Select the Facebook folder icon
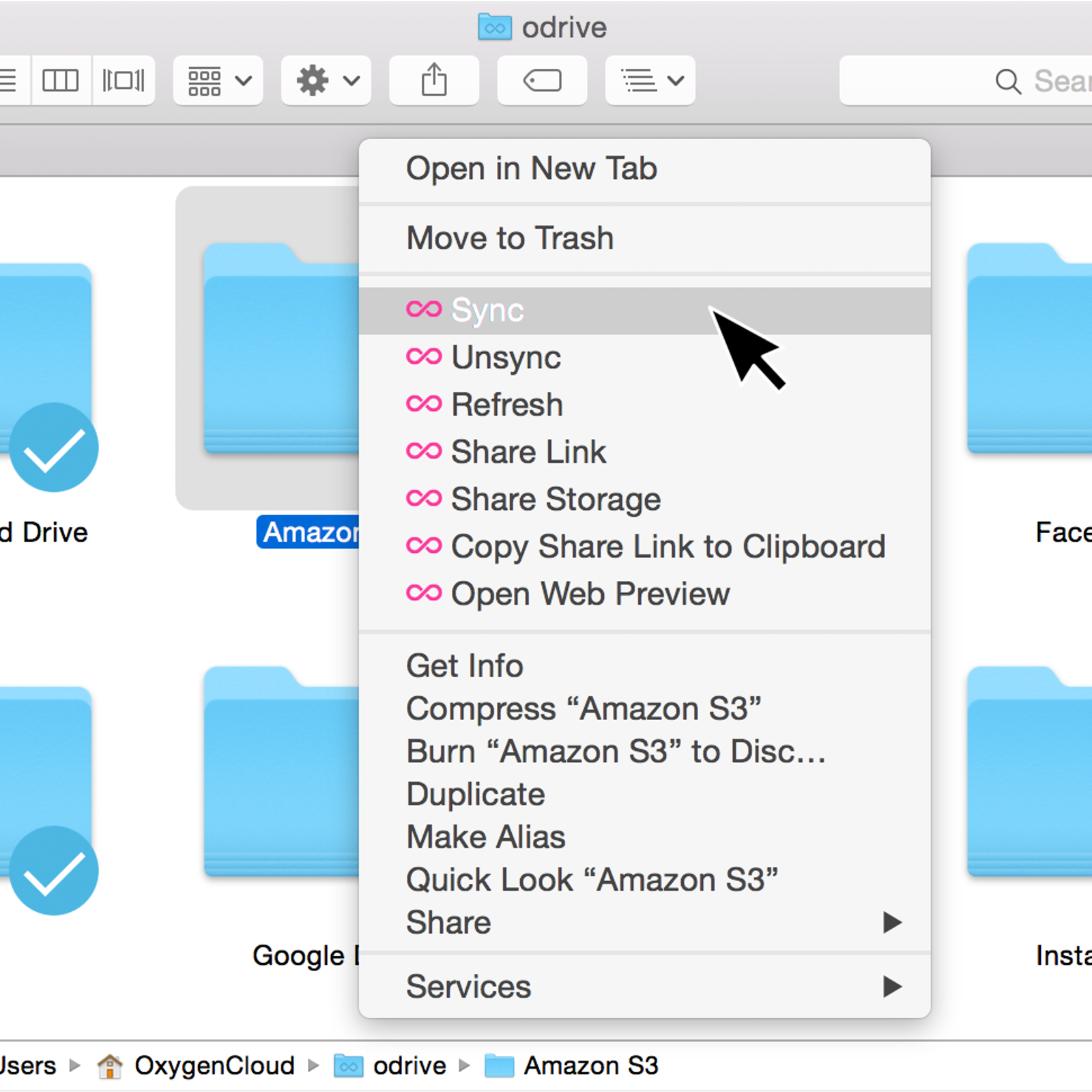The width and height of the screenshot is (1092, 1092). (1029, 348)
